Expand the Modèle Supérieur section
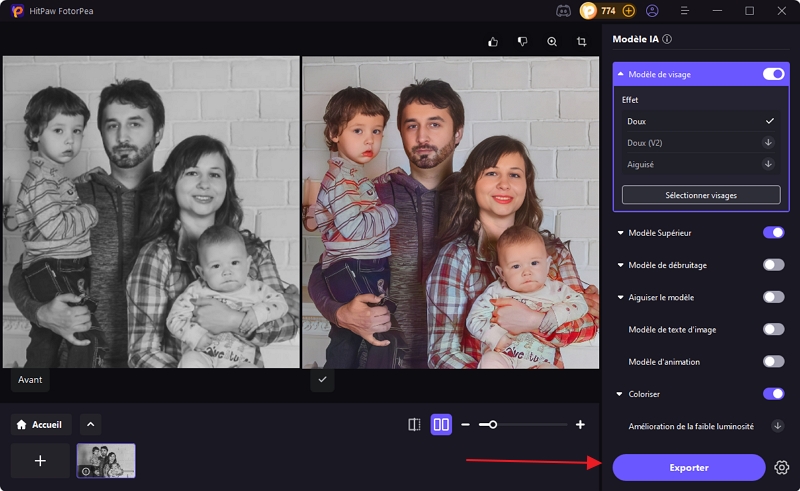 coord(620,233)
